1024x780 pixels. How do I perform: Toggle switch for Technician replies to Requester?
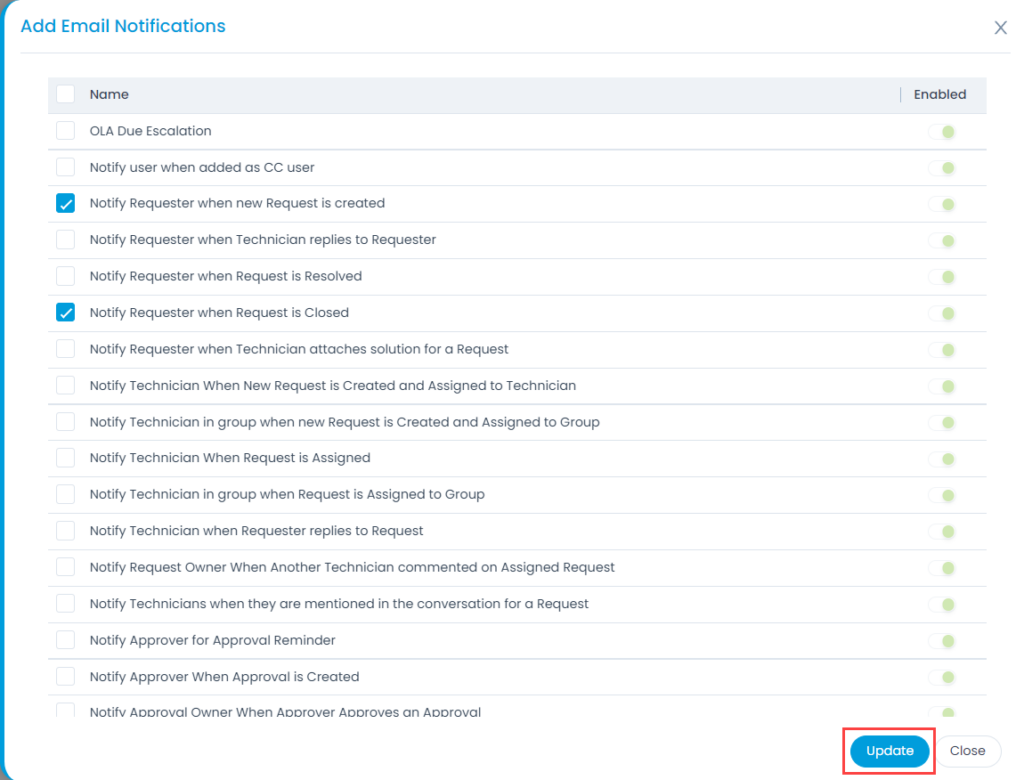[x=942, y=241]
